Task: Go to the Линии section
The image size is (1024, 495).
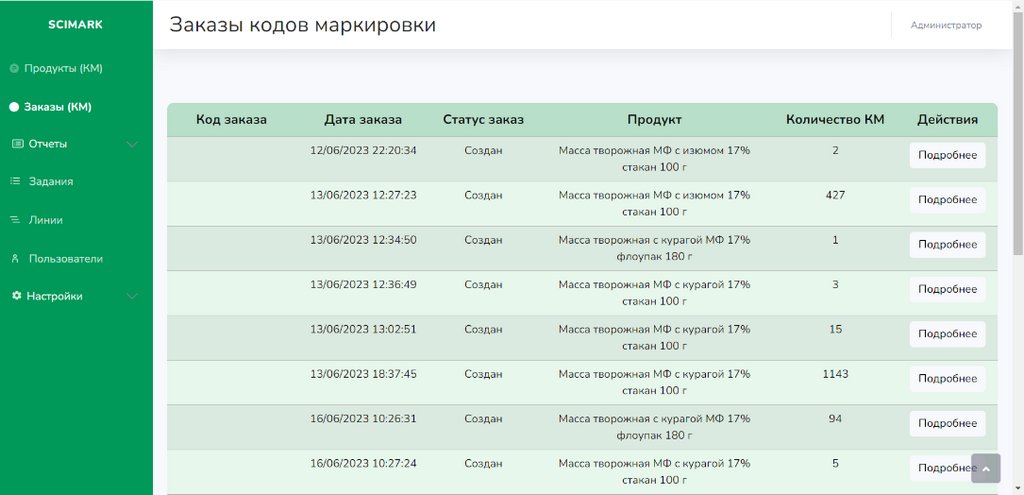Action: pyautogui.click(x=46, y=221)
